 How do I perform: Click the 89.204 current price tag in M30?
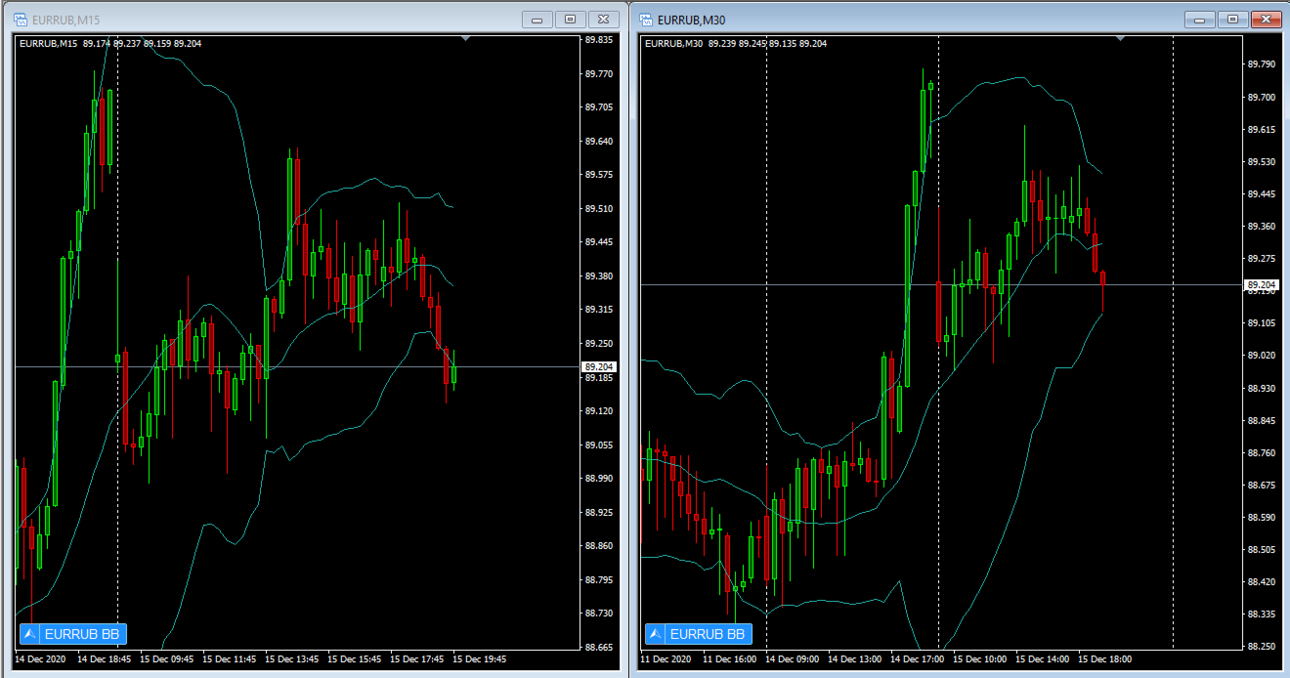coord(1260,285)
